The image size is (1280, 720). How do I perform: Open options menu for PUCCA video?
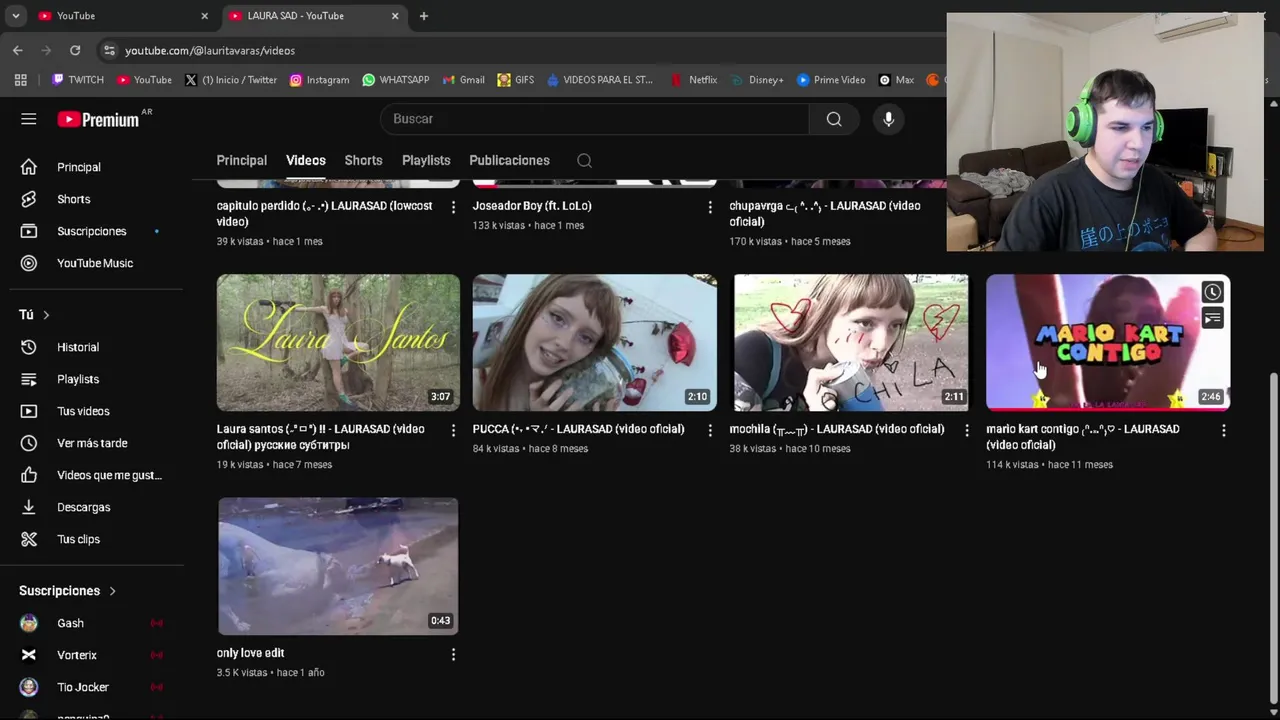[x=710, y=430]
